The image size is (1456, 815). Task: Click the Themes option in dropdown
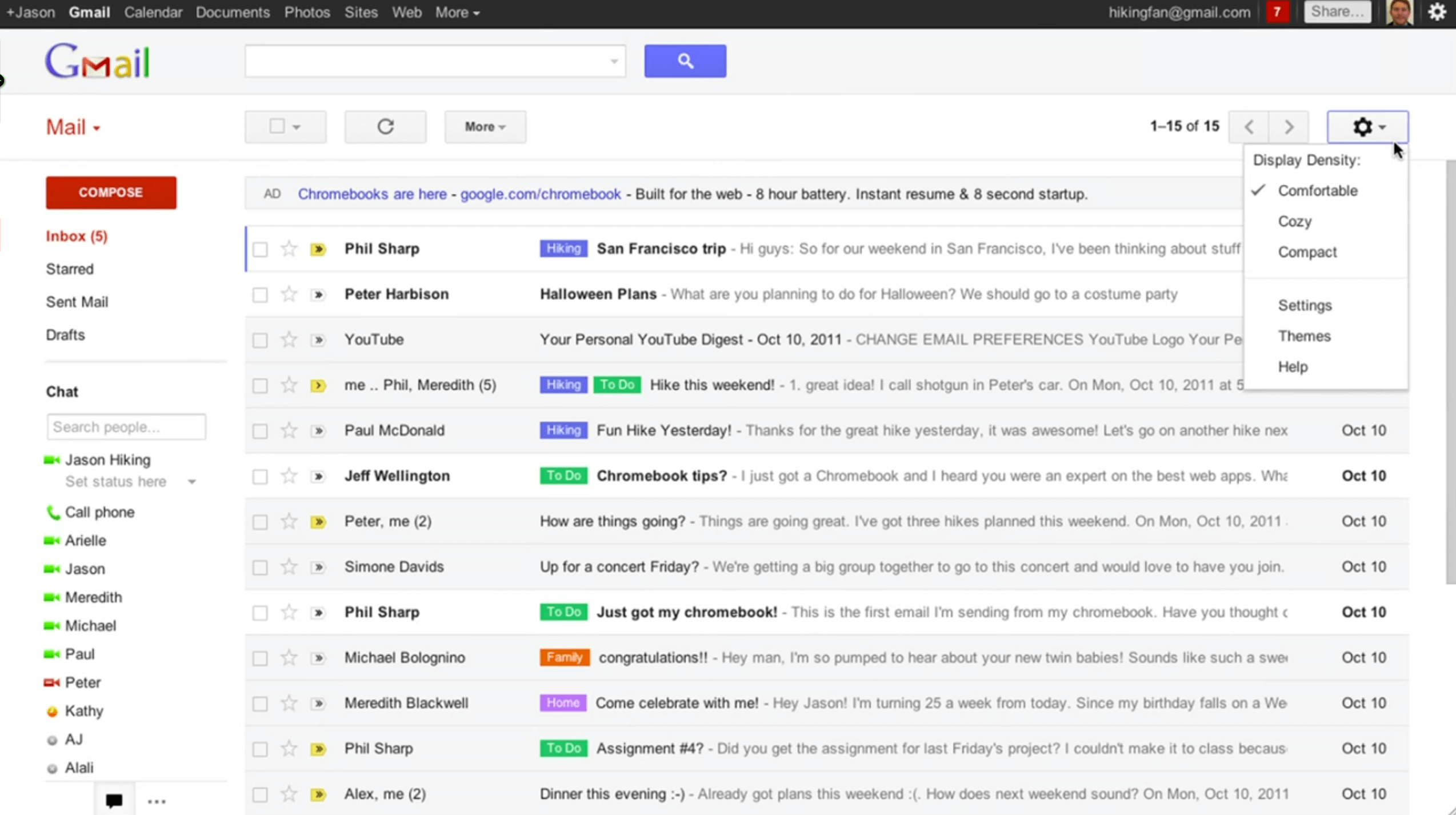(1303, 336)
